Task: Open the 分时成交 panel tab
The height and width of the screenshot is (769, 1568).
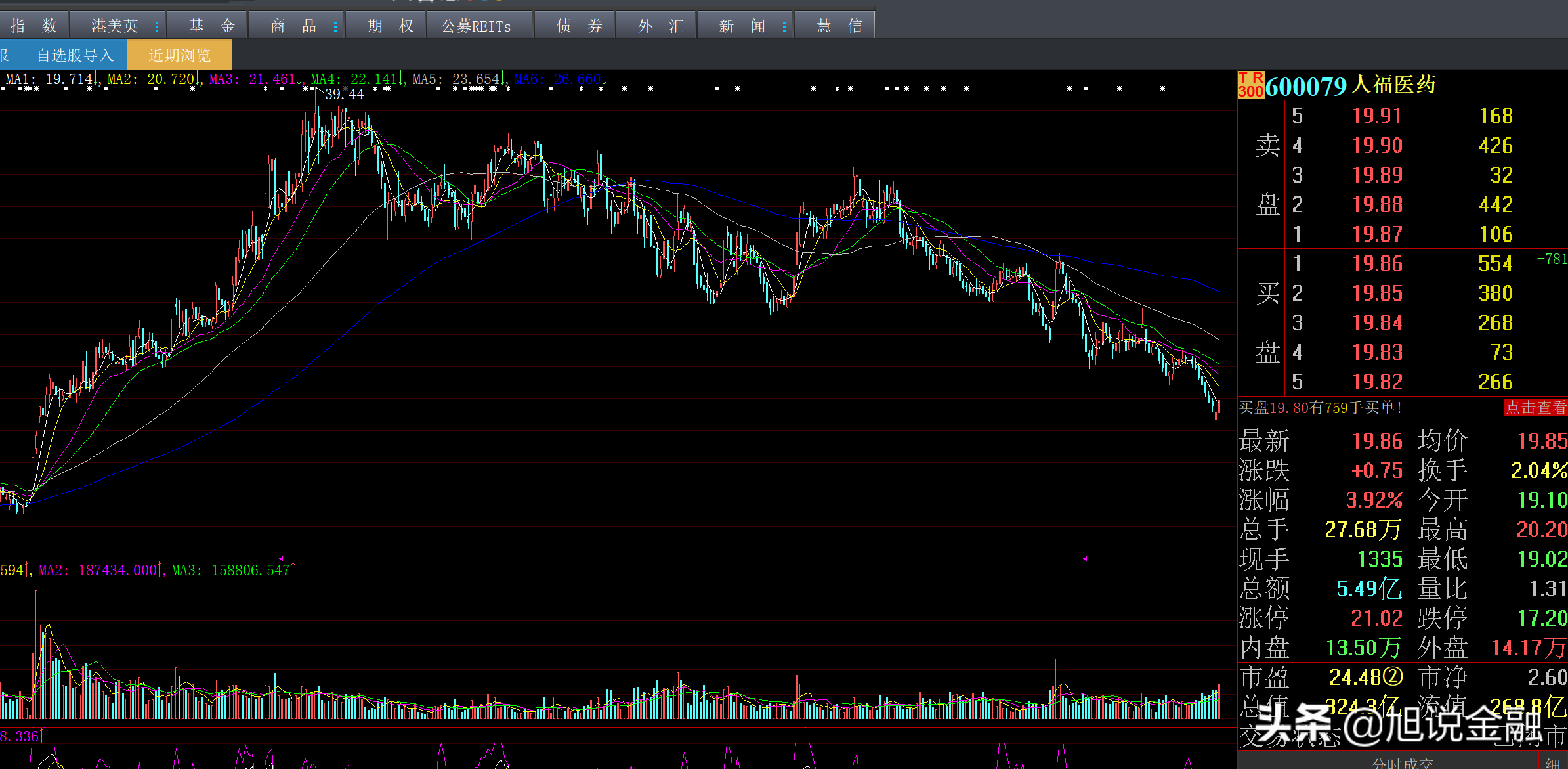Action: coord(1403,763)
